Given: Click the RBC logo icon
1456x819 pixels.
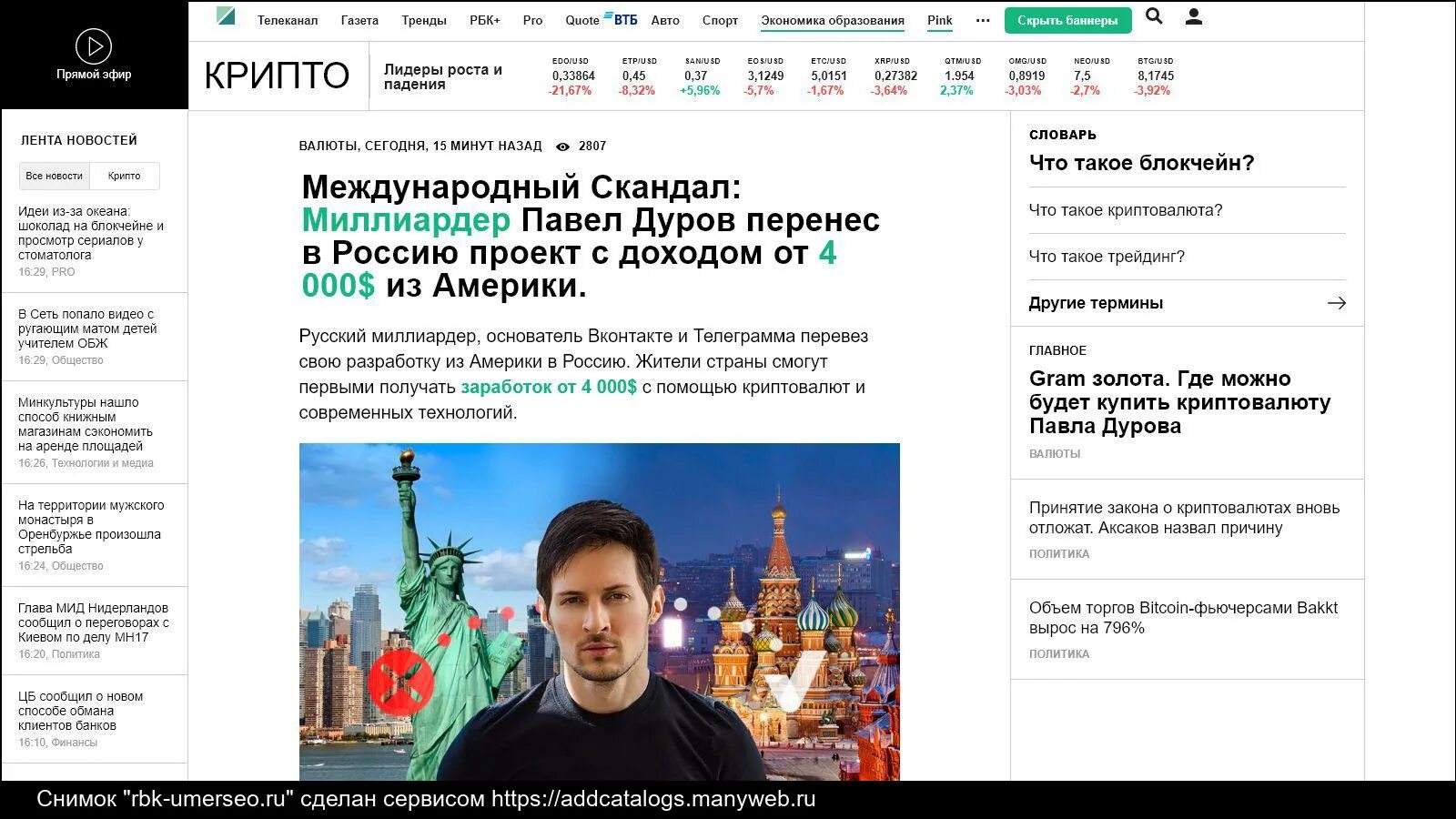Looking at the screenshot, I should click(226, 15).
